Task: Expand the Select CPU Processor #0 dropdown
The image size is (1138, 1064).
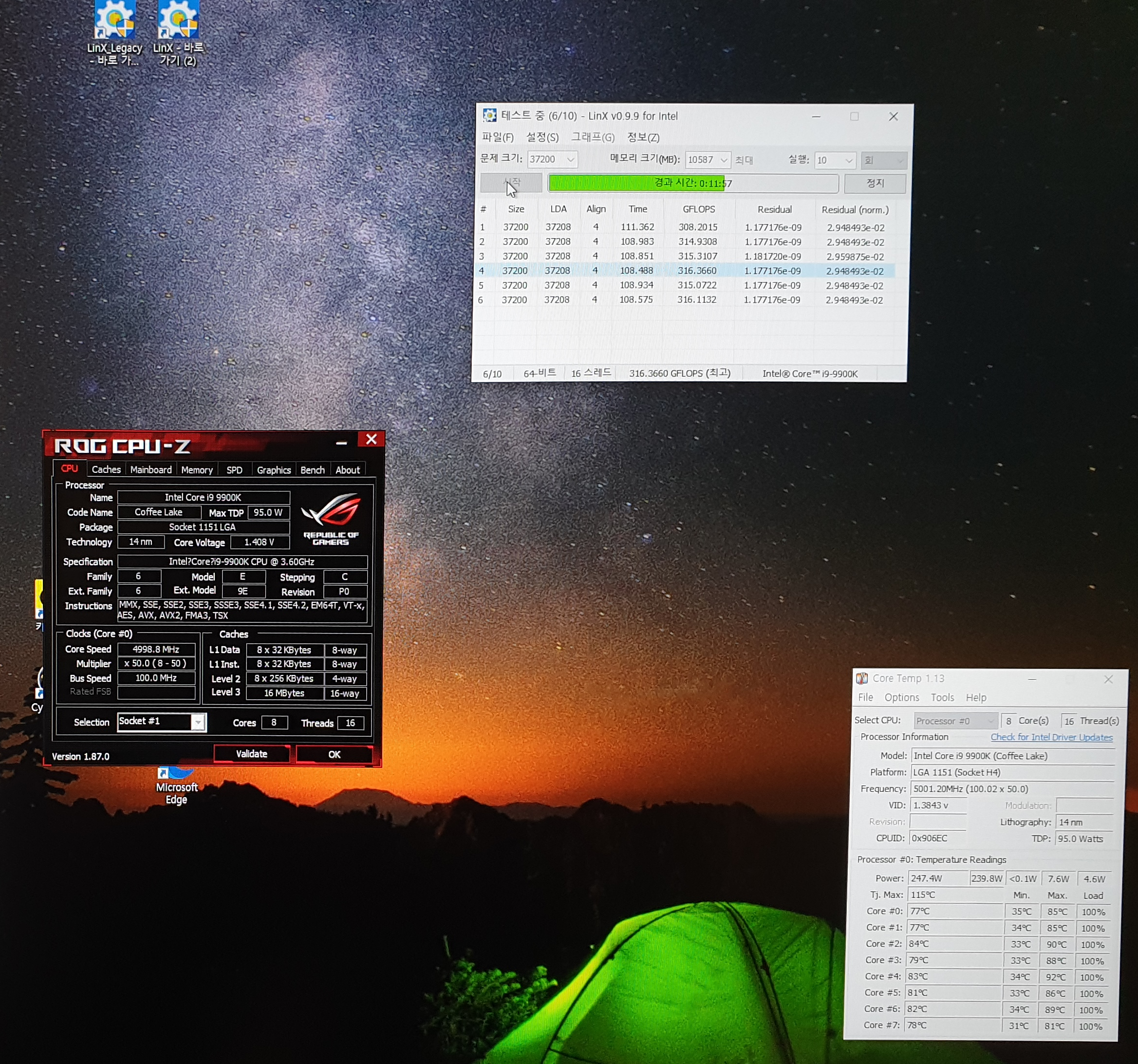Action: [x=955, y=721]
